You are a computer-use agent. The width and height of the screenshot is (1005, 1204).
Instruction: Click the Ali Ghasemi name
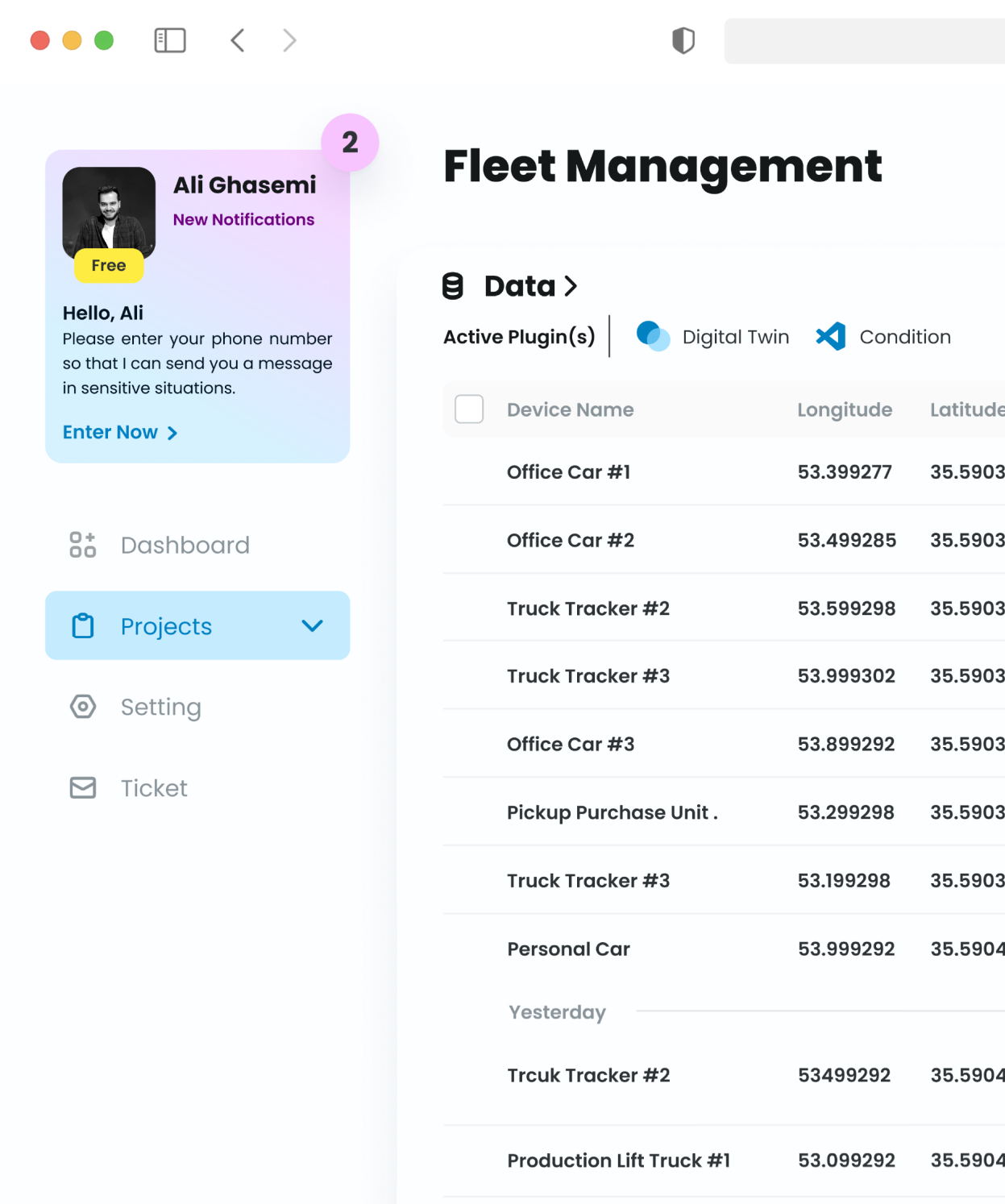click(245, 185)
